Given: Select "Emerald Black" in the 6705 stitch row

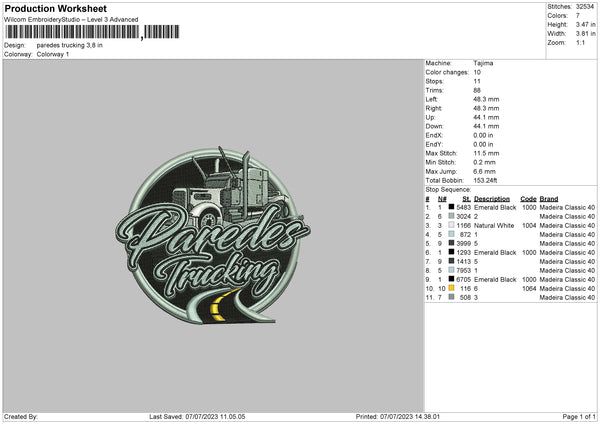Looking at the screenshot, I should [x=495, y=279].
